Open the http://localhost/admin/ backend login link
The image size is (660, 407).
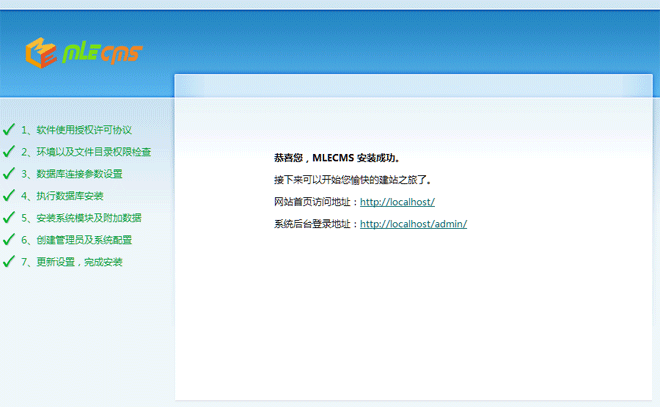click(x=413, y=224)
